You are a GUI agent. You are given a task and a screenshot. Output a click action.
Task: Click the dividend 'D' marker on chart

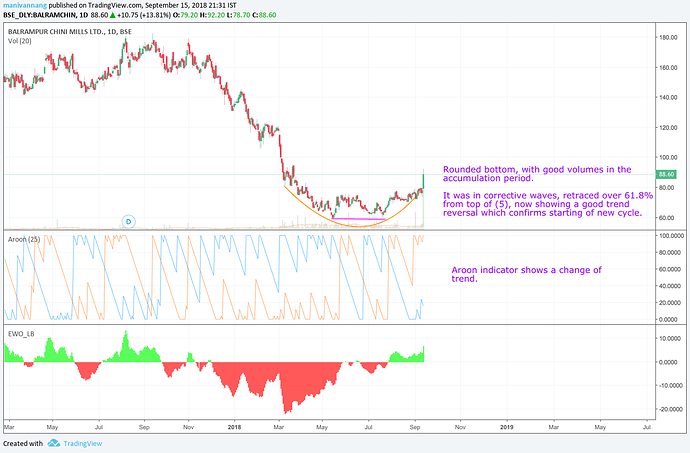coord(128,220)
